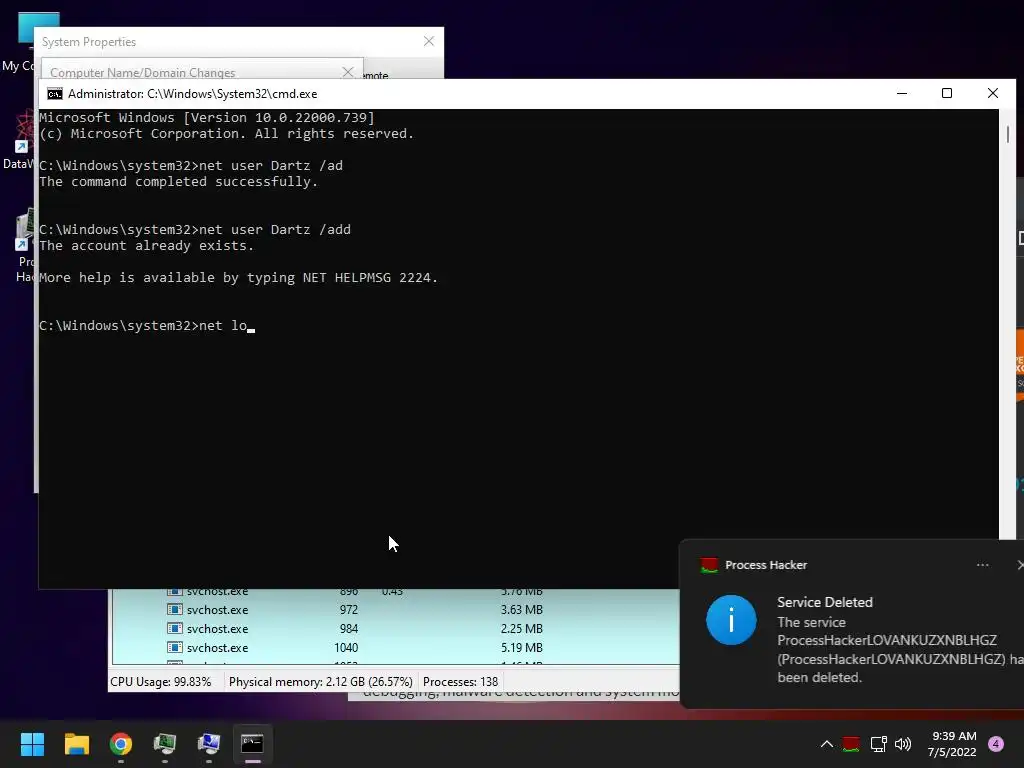Click the 'net user Dartz /add' line
Image resolution: width=1024 pixels, height=768 pixels.
tap(195, 230)
